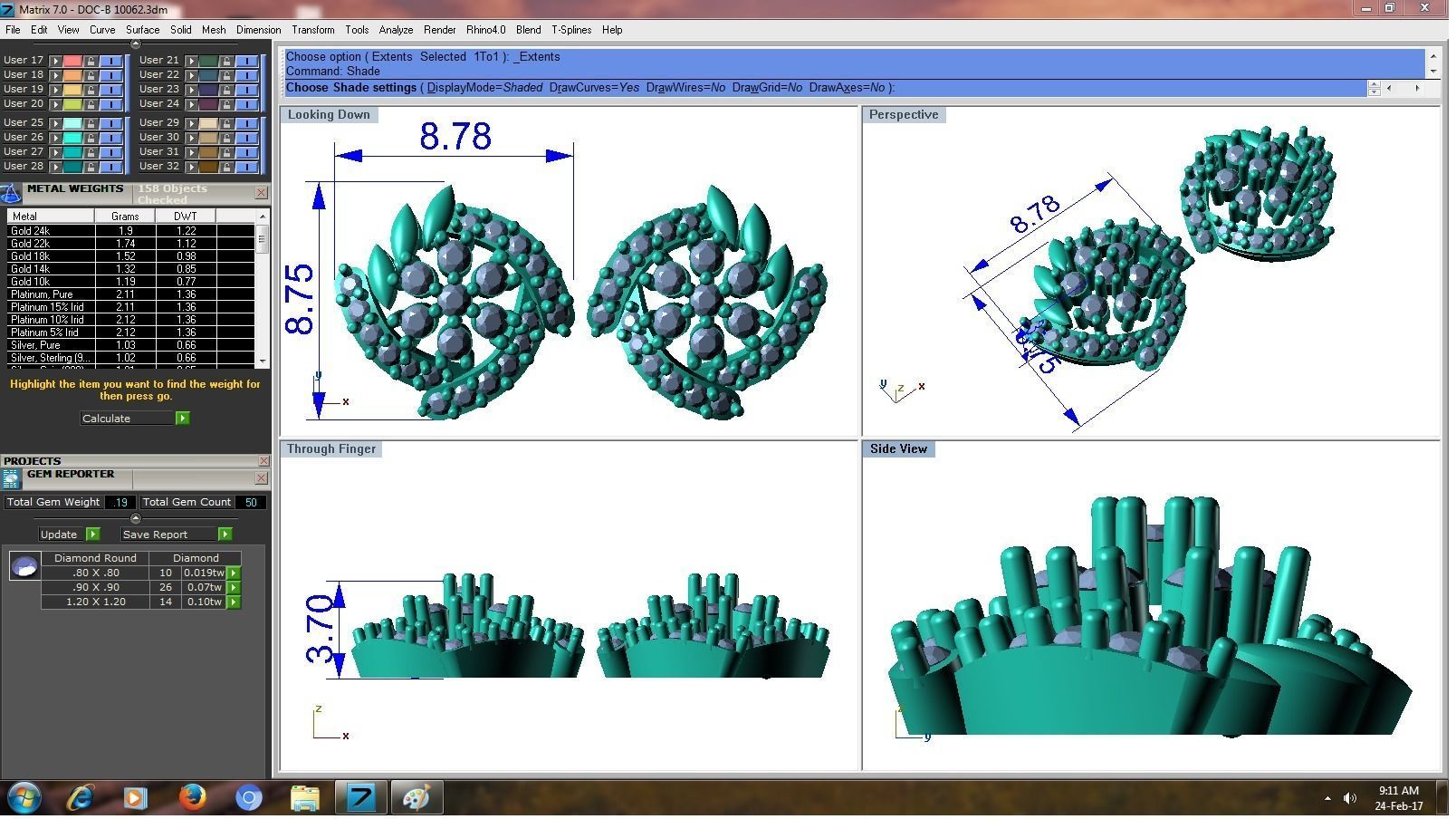The width and height of the screenshot is (1456, 819).
Task: Select the Gold 18k row in Metal Weights
Action: 131,257
